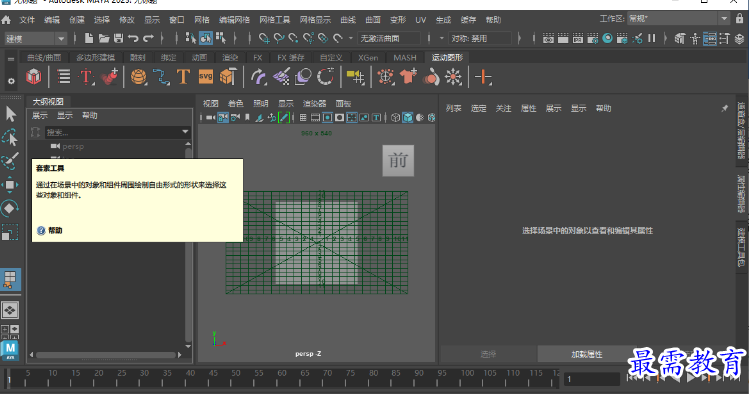Create a new scene file
The width and height of the screenshot is (752, 394).
(x=89, y=38)
